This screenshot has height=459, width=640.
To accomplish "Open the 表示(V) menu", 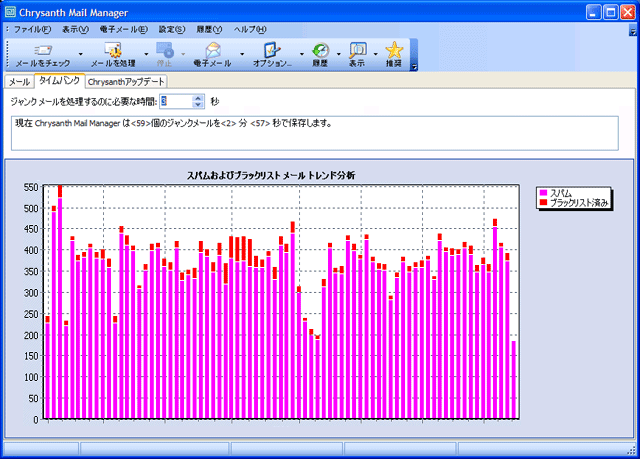I will tap(75, 29).
